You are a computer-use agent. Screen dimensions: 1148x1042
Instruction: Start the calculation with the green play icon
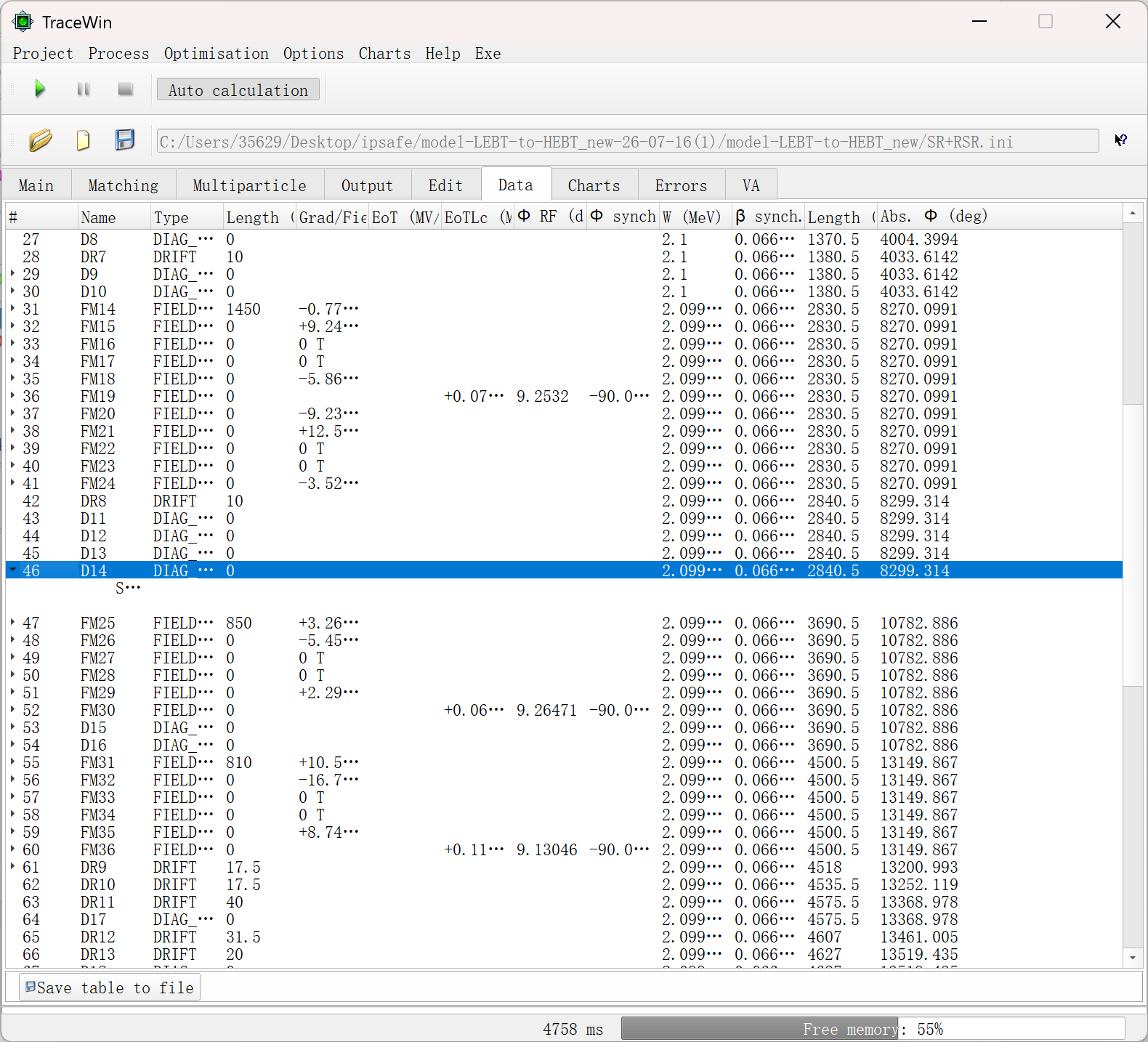click(40, 89)
